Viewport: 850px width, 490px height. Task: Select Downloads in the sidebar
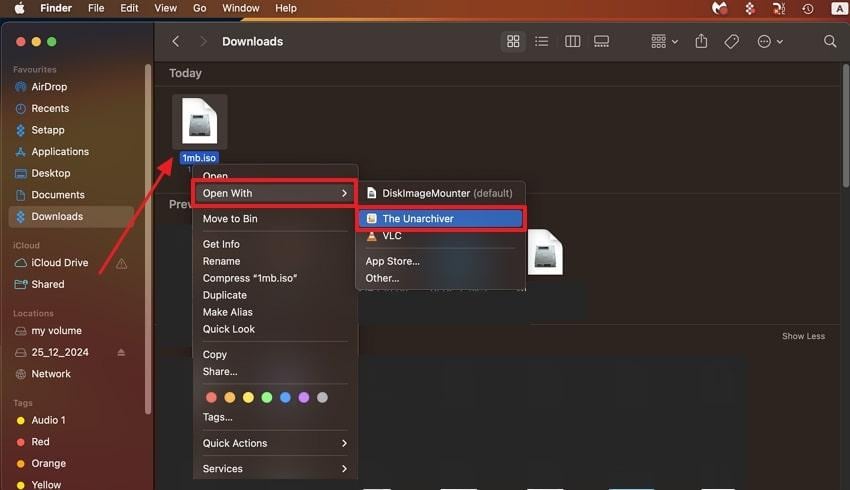[72, 217]
